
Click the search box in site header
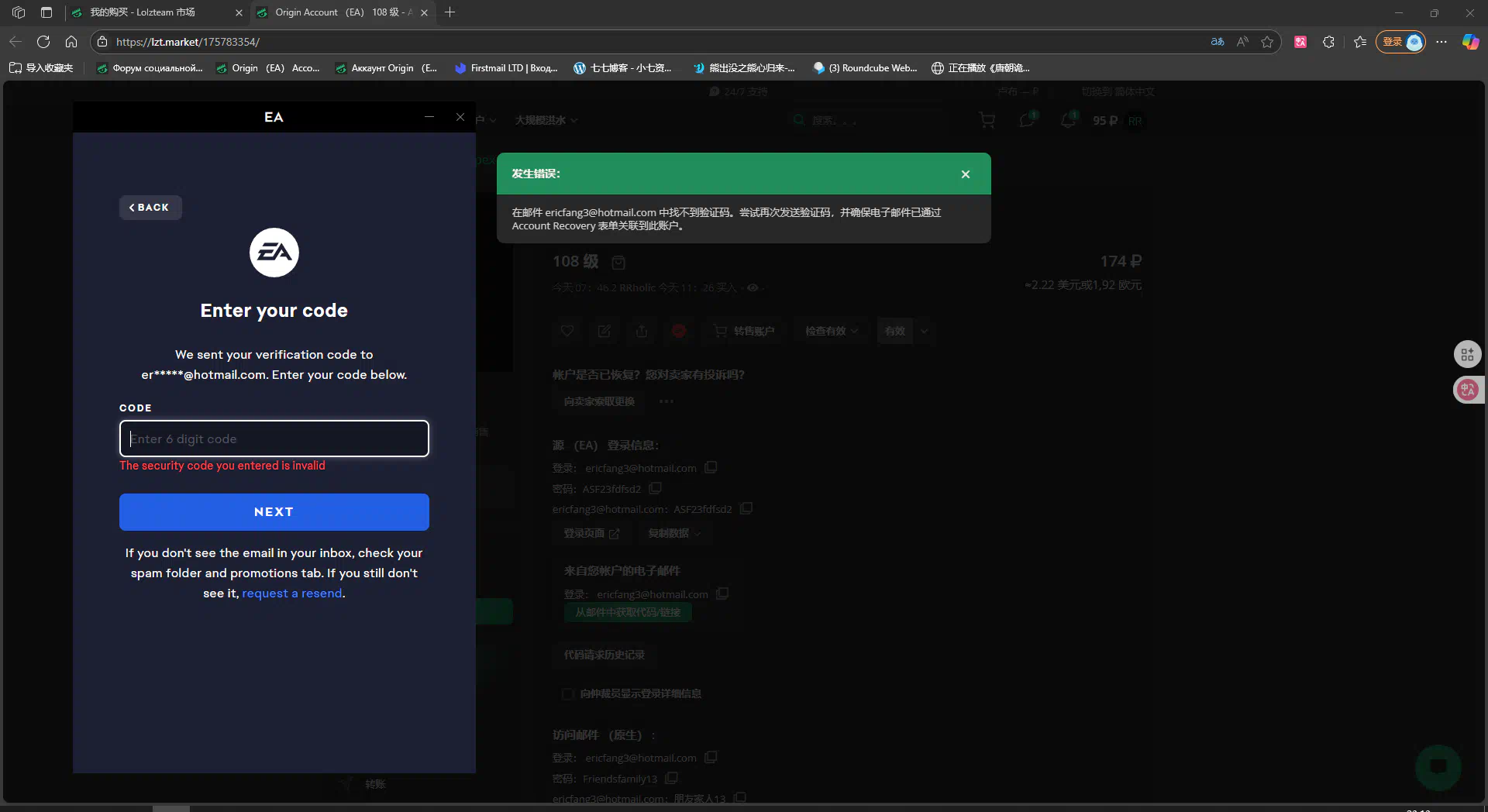868,120
